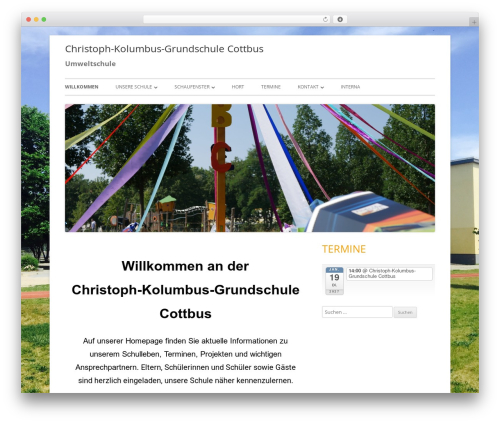The image size is (500, 423).
Task: Expand the Unsere Schule dropdown arrow
Action: pos(156,87)
